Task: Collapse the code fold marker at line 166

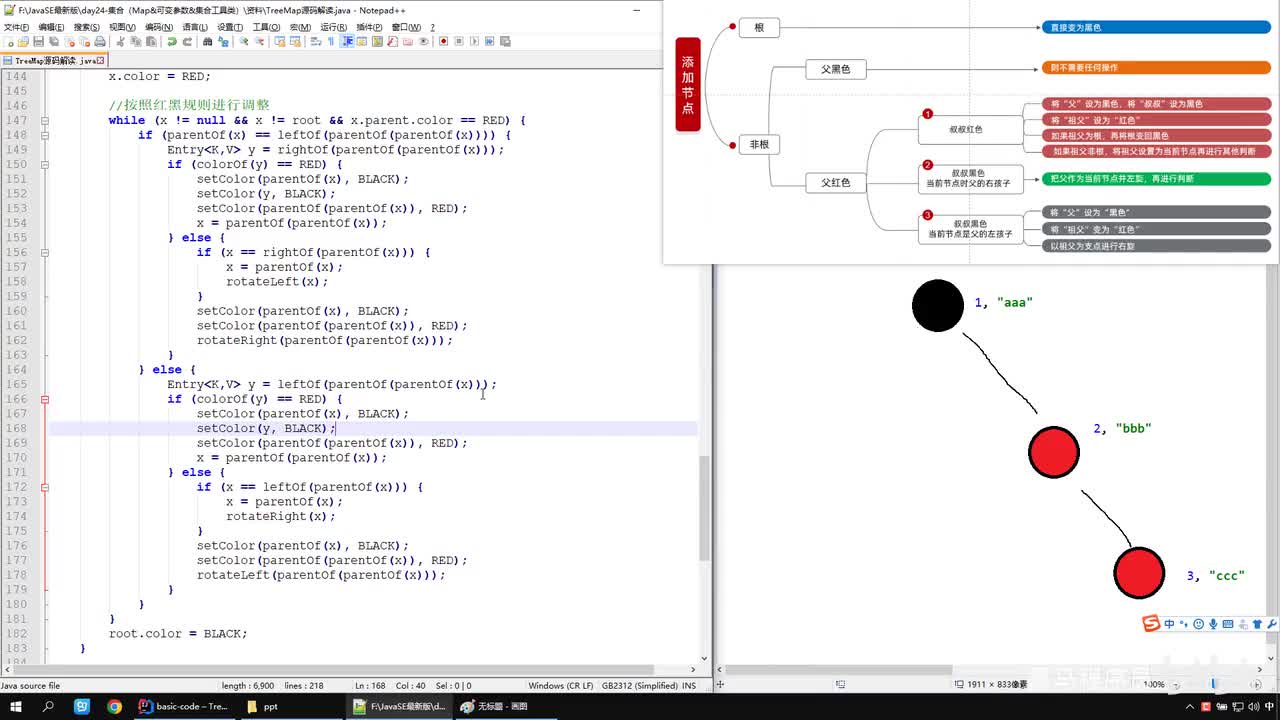Action: pyautogui.click(x=45, y=399)
